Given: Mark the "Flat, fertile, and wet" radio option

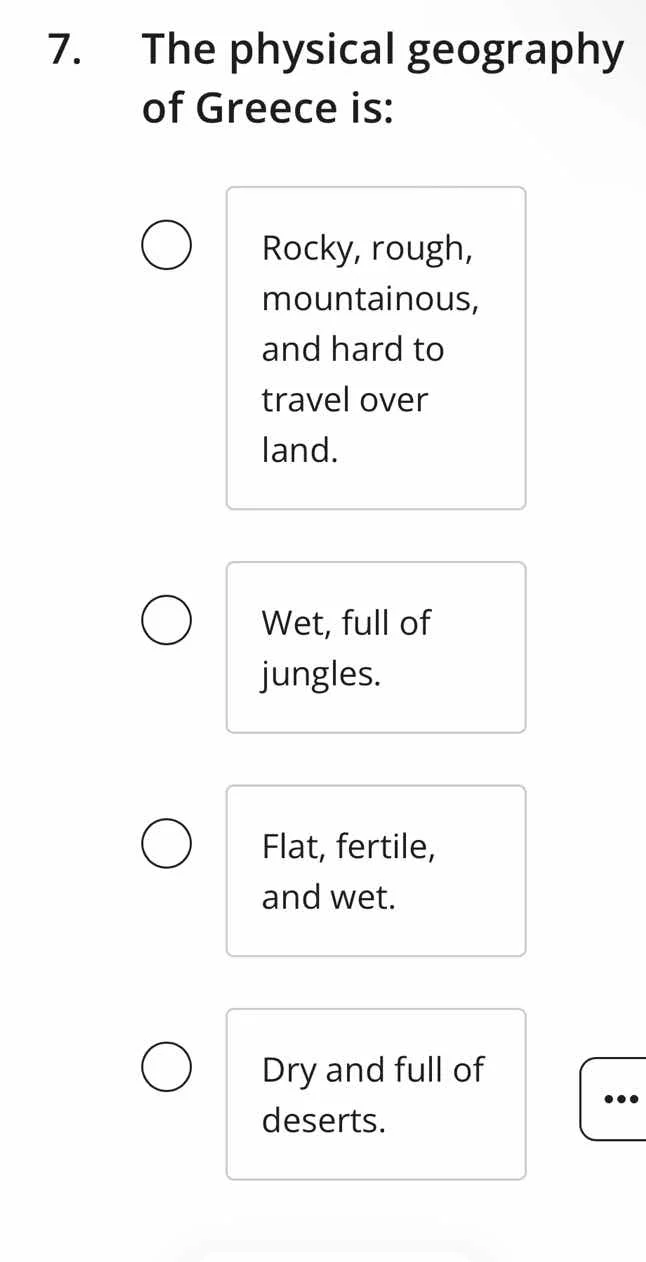Looking at the screenshot, I should click(x=166, y=845).
